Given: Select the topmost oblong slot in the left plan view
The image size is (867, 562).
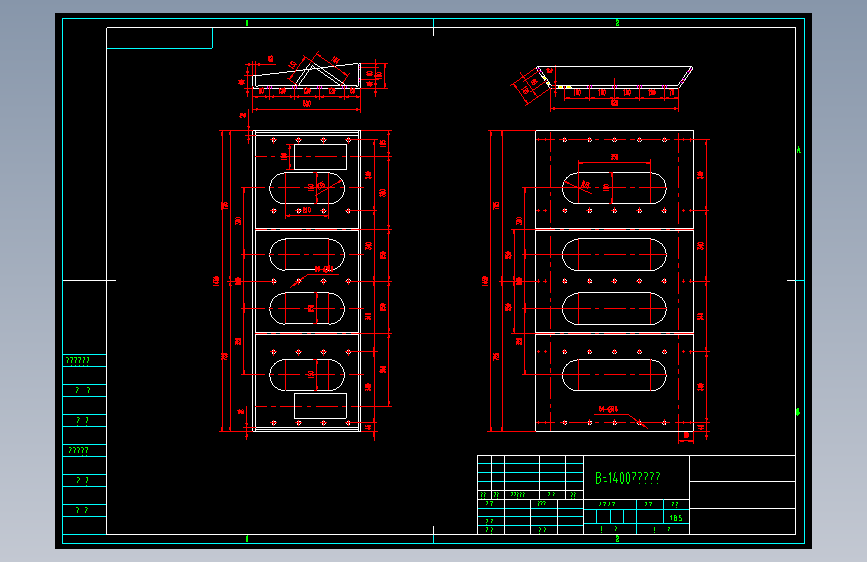Looking at the screenshot, I should (307, 188).
